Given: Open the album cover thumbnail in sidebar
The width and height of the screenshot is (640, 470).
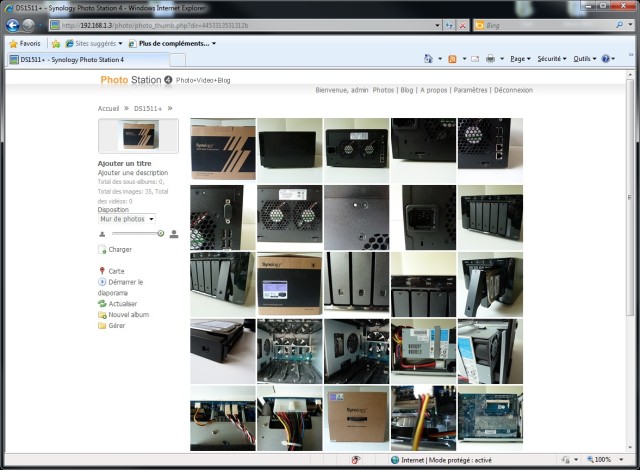Looking at the screenshot, I should pyautogui.click(x=138, y=136).
